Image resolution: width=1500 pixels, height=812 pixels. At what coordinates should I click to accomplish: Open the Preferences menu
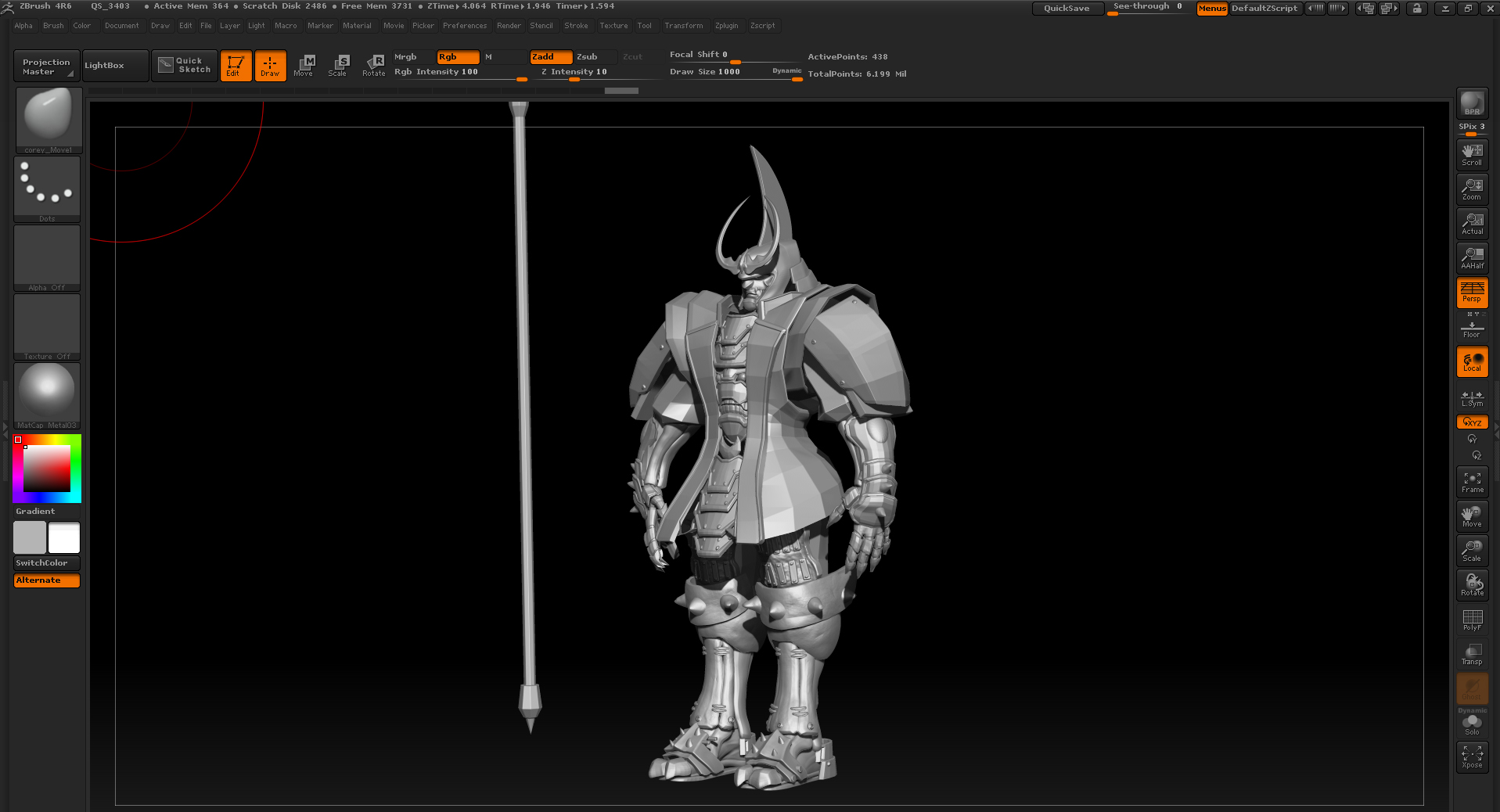[465, 26]
